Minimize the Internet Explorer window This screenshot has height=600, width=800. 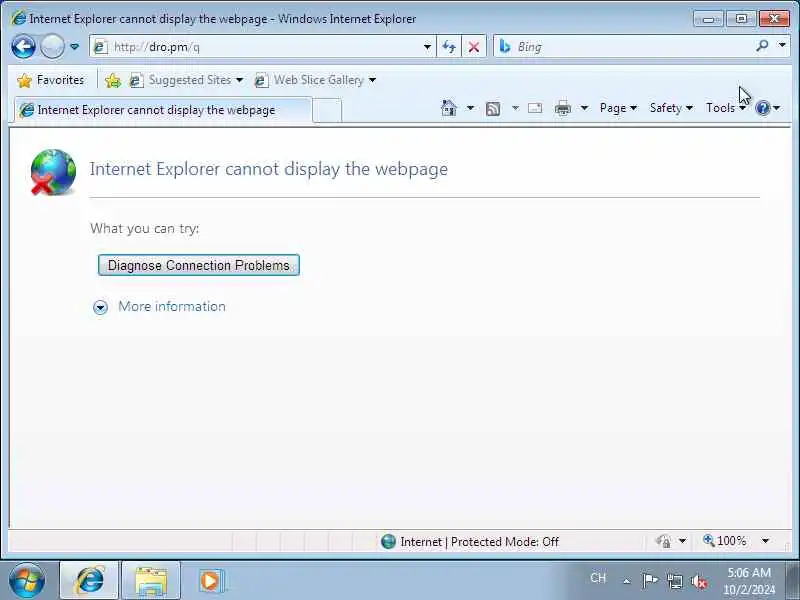[x=708, y=19]
